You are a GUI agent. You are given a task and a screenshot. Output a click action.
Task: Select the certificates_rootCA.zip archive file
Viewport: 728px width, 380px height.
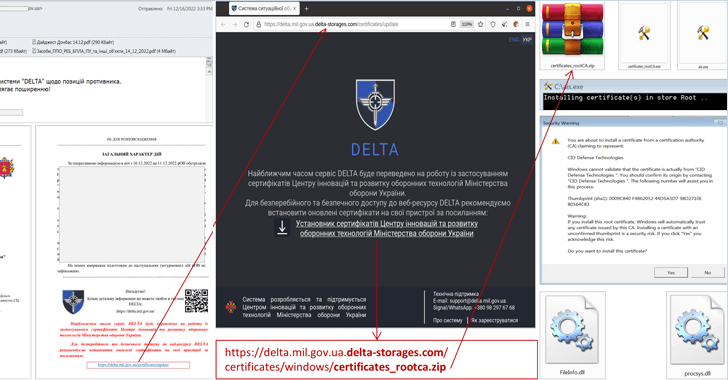[572, 35]
